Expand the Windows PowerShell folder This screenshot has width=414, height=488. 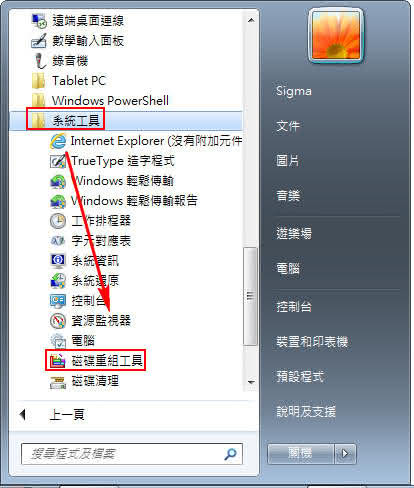click(126, 100)
